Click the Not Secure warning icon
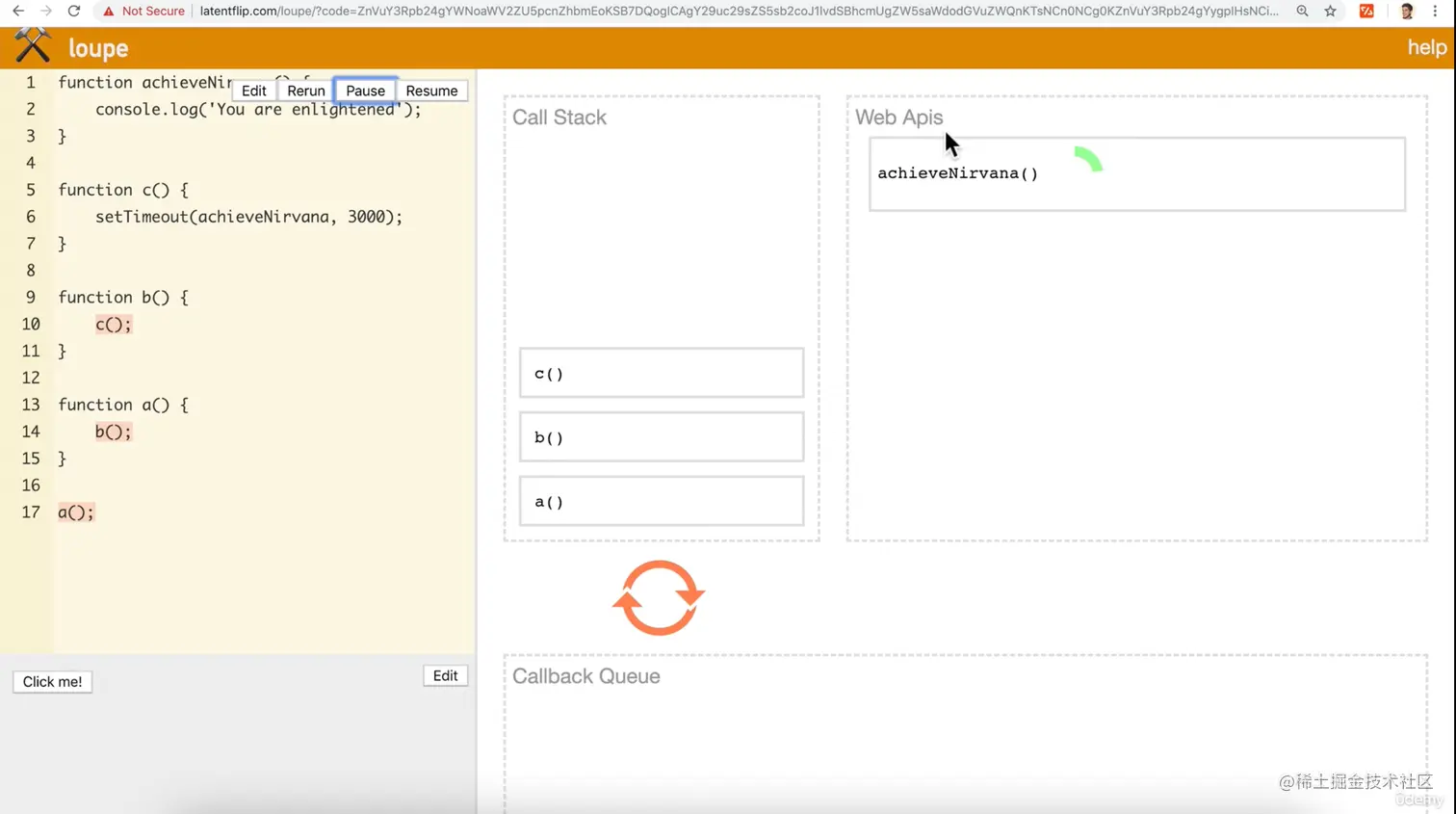The image size is (1456, 814). pos(109,12)
